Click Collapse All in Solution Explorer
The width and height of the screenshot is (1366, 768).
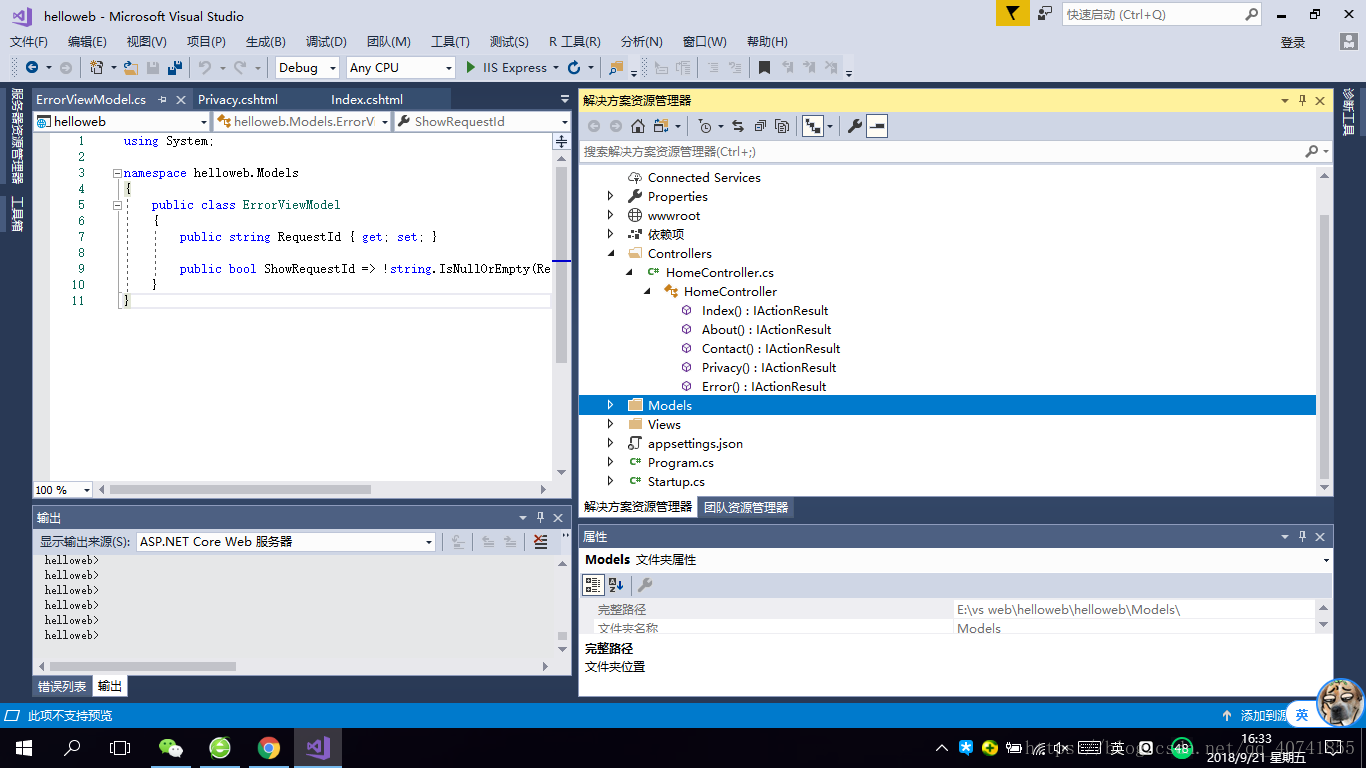click(x=760, y=126)
